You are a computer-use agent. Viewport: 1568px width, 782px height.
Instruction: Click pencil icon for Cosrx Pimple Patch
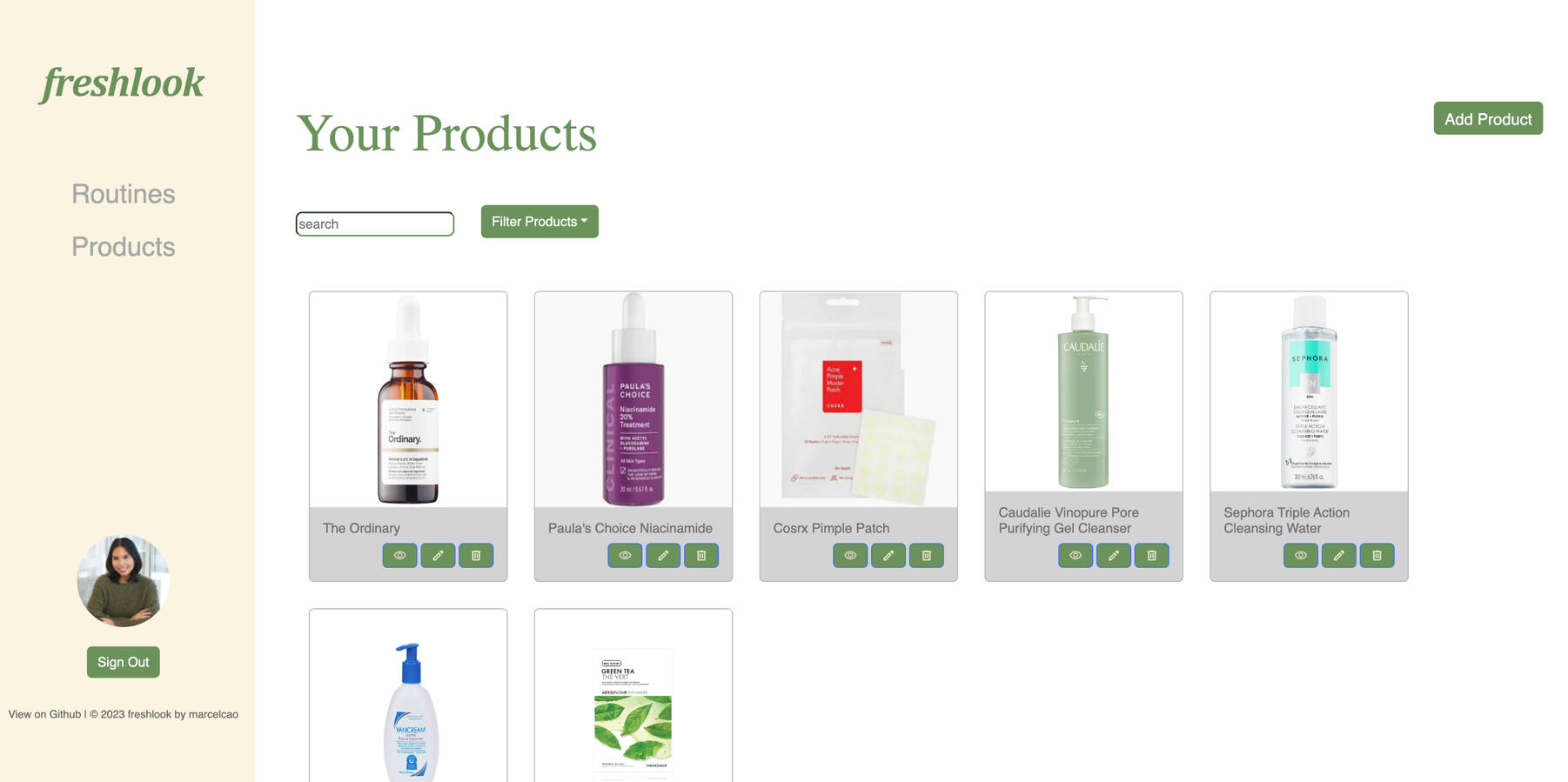[x=888, y=556]
